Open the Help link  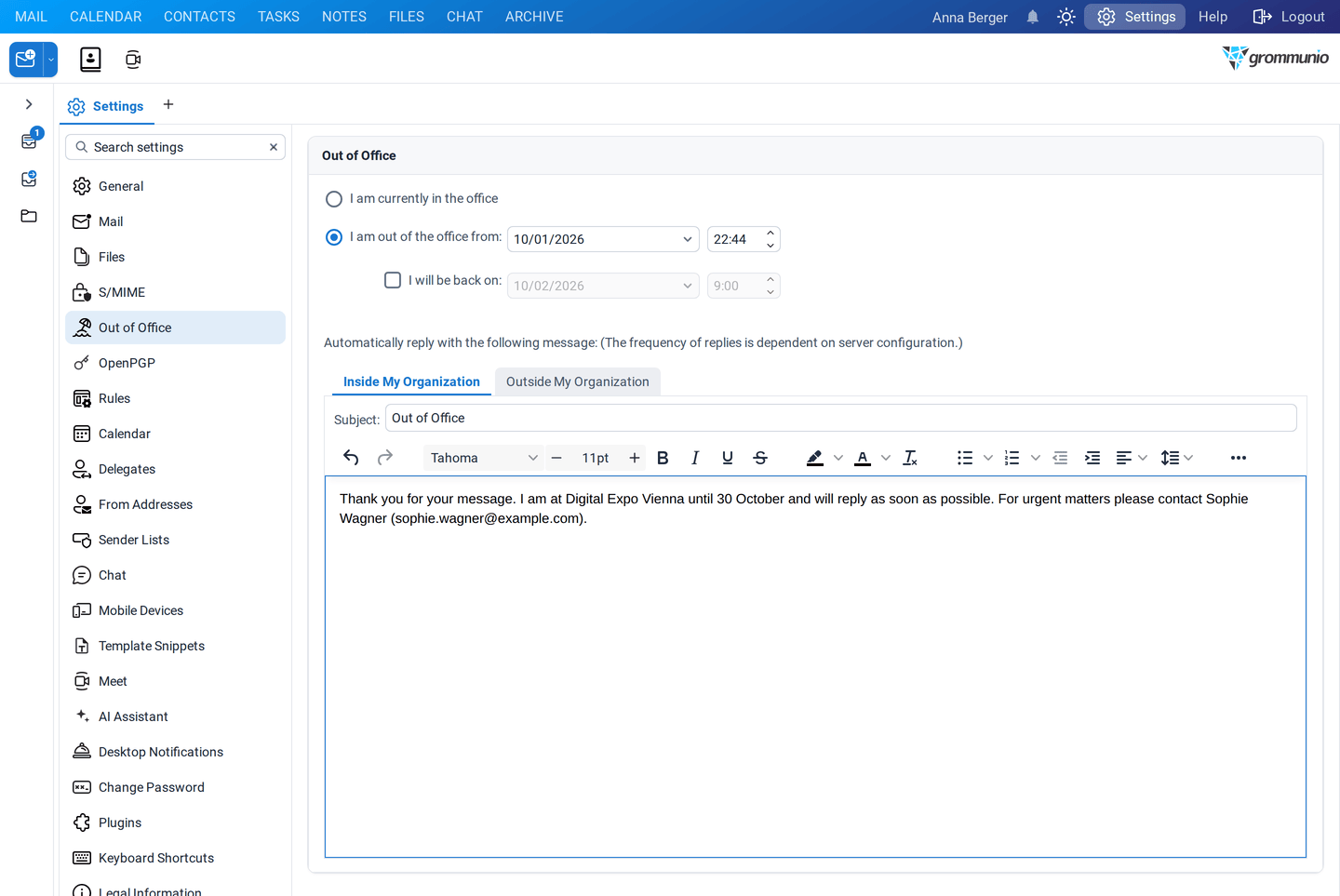(1213, 17)
